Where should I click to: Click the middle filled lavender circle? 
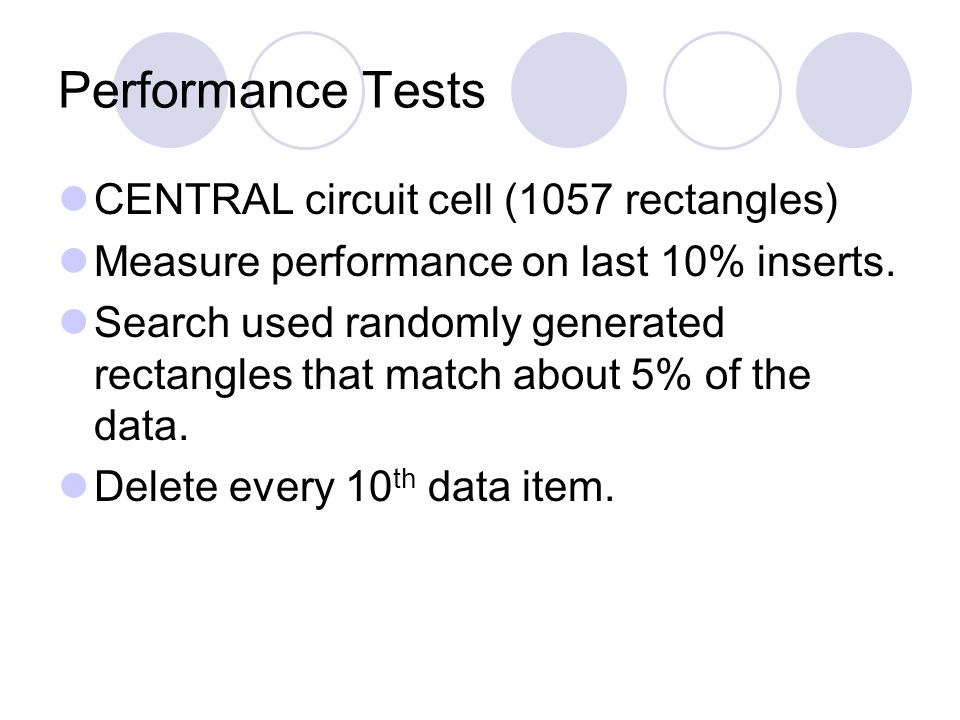[x=569, y=90]
